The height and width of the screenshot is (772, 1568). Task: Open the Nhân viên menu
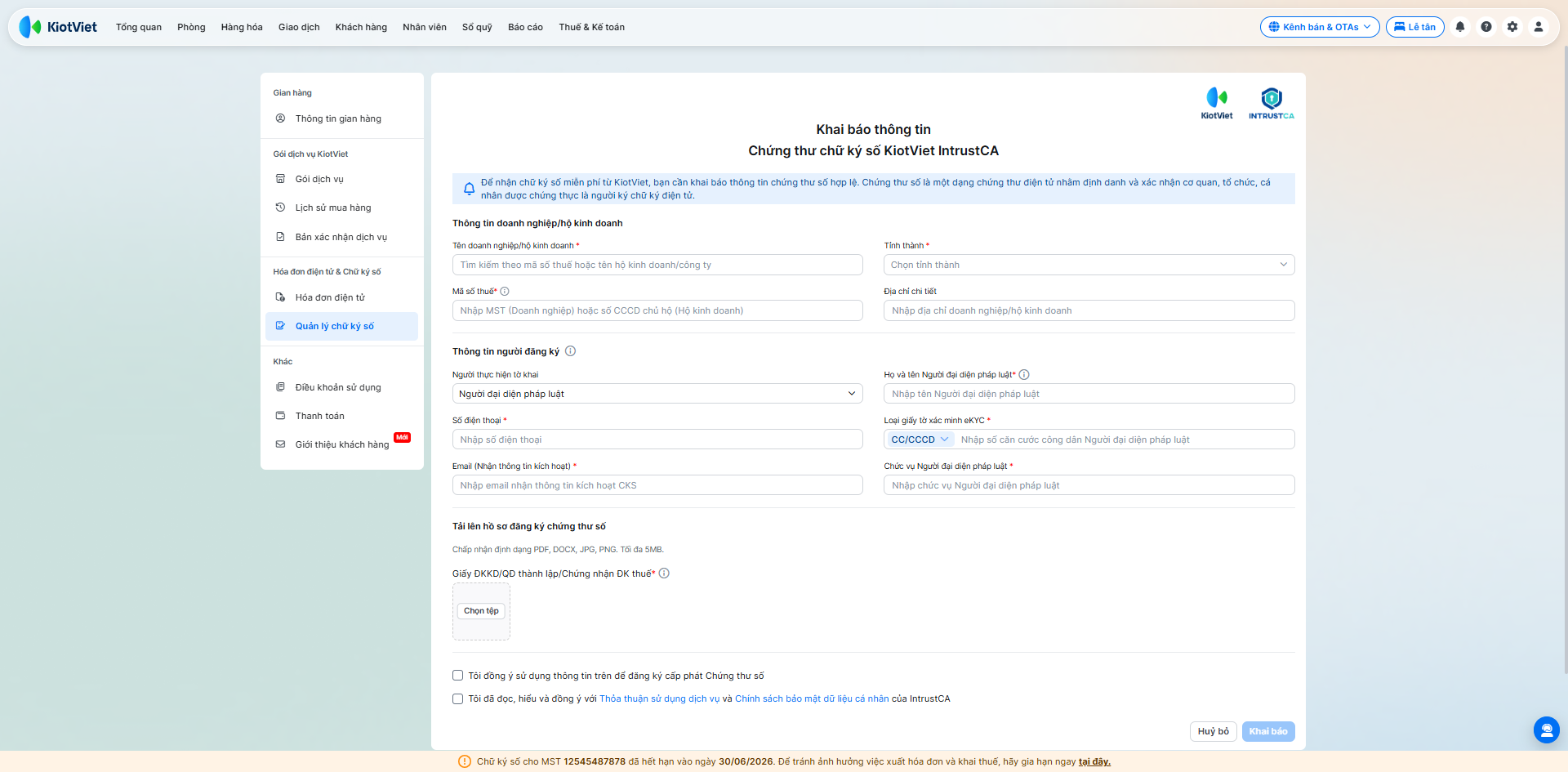pos(425,27)
